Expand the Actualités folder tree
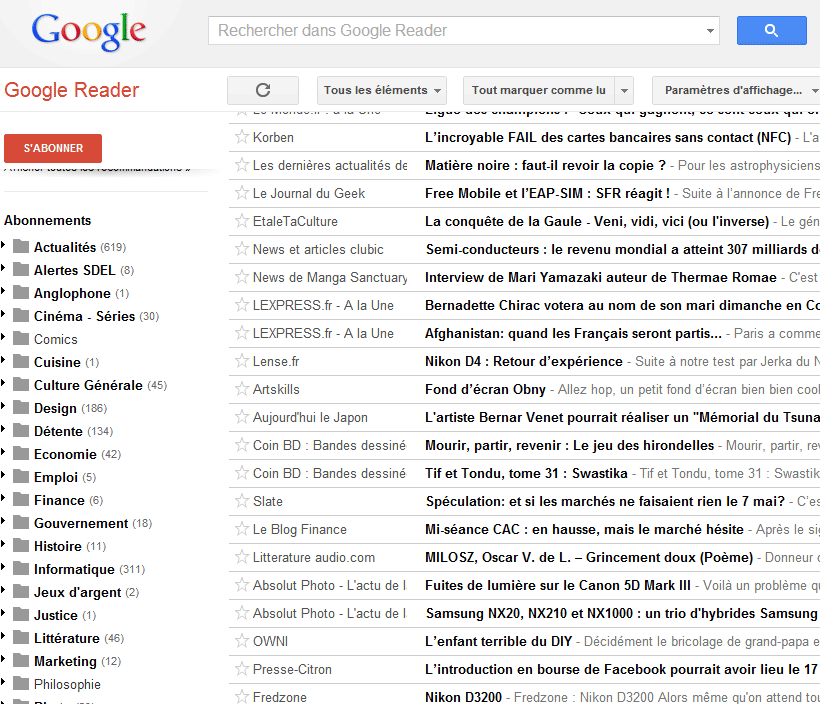This screenshot has height=704, width=820. click(4, 246)
